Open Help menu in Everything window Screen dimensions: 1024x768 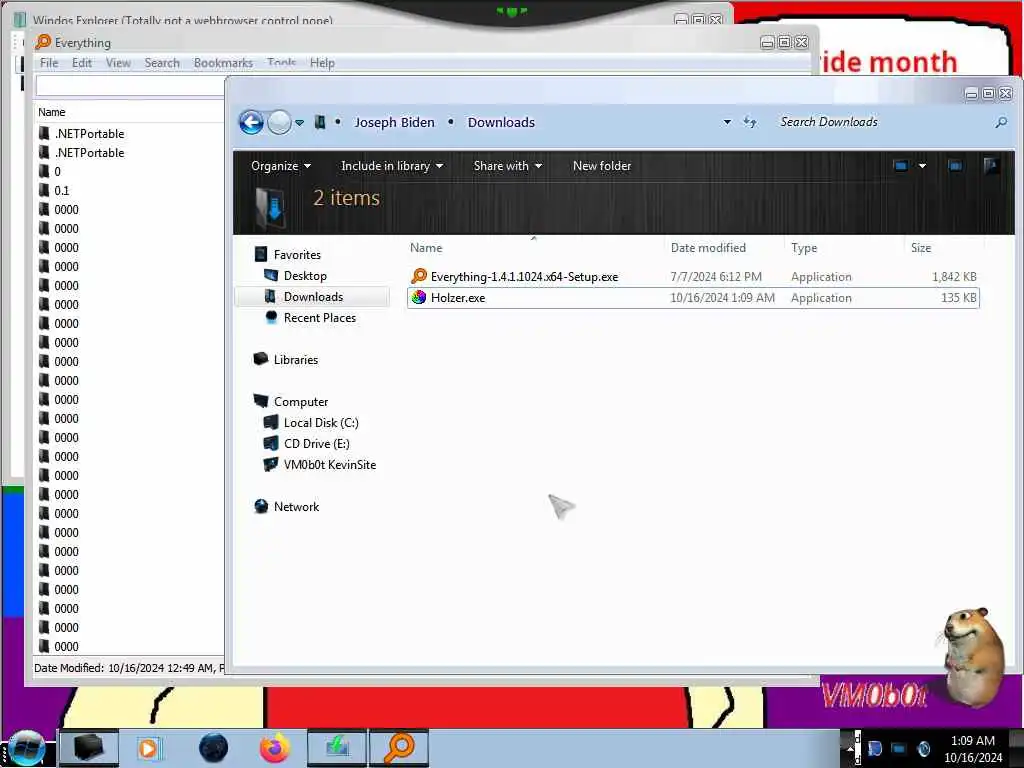click(322, 63)
